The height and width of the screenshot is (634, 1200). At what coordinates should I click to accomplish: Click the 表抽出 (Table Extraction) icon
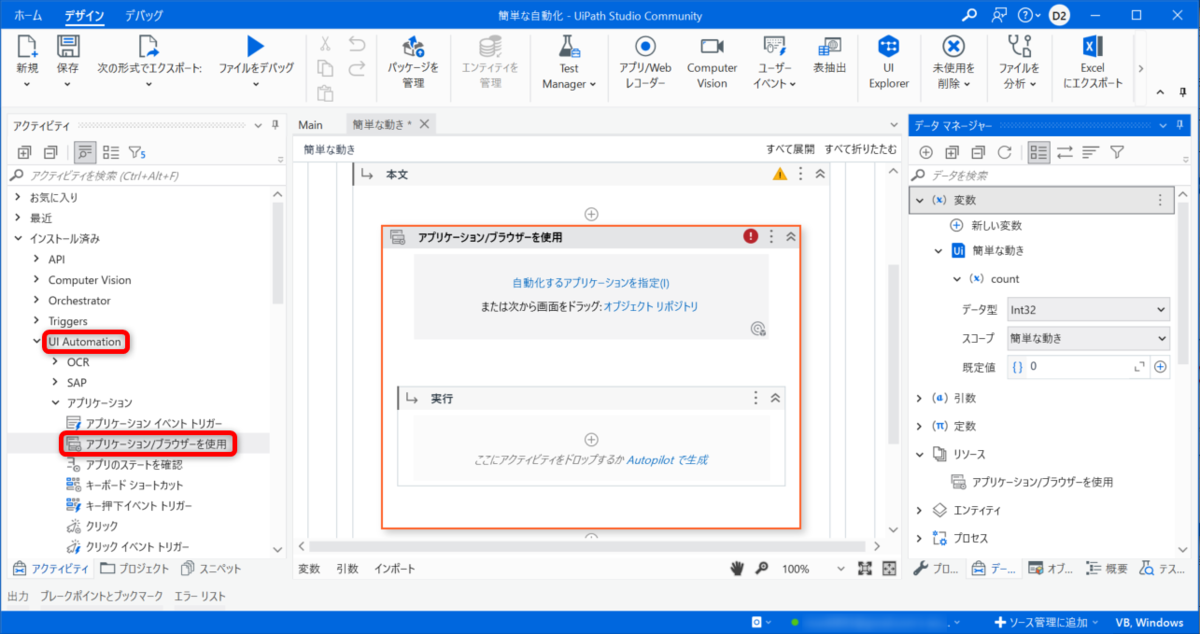[829, 47]
